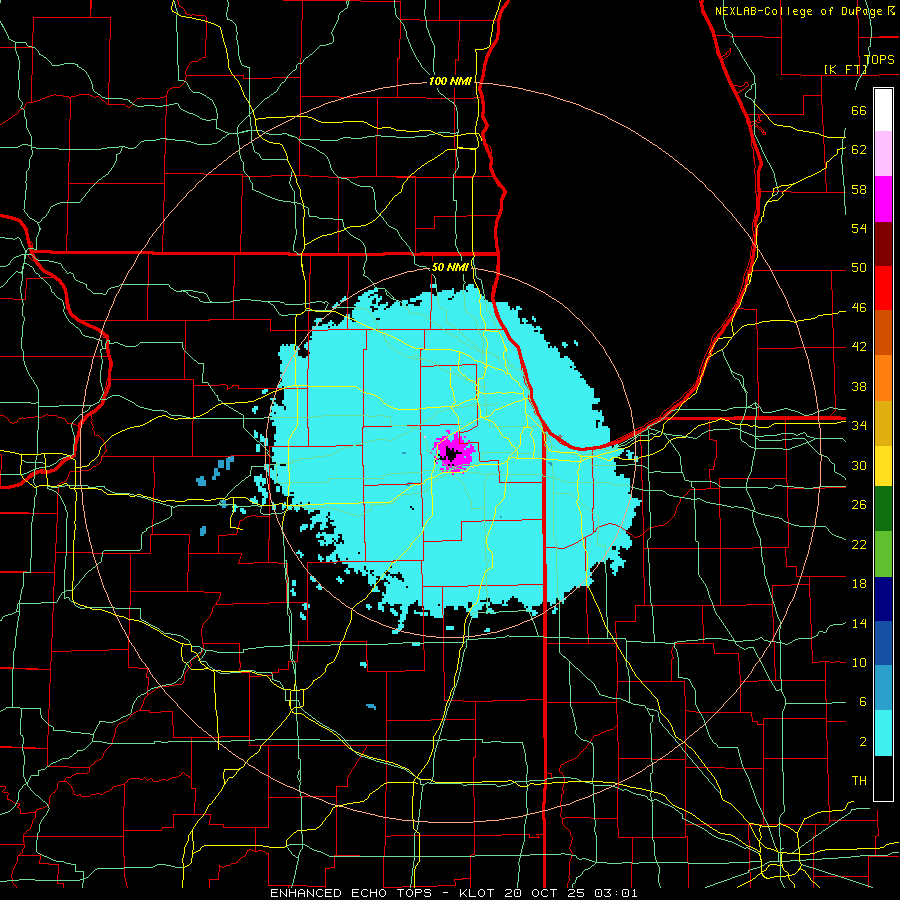Click the "2" scale label
900x900 pixels.
click(x=862, y=742)
